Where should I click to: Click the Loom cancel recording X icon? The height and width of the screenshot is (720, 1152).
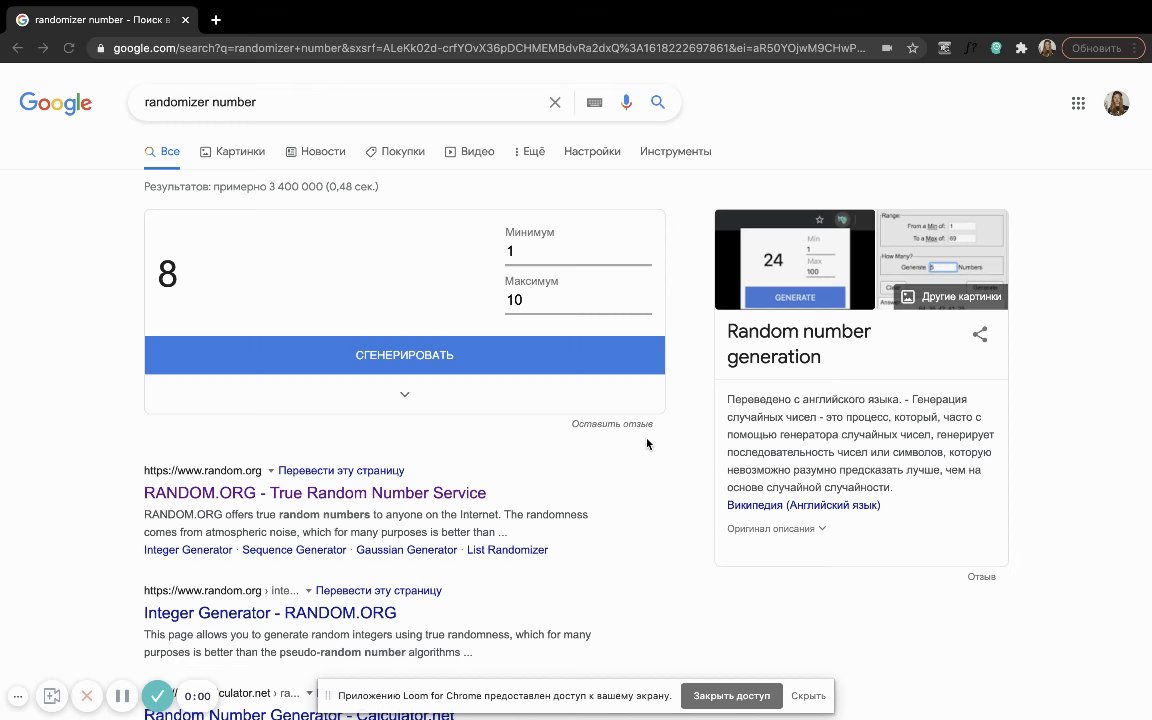(x=87, y=695)
